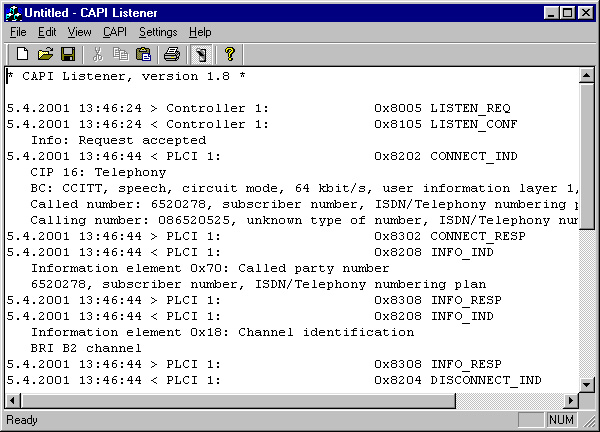
Task: Click the 'Ready' status bar text
Action: coord(22,420)
